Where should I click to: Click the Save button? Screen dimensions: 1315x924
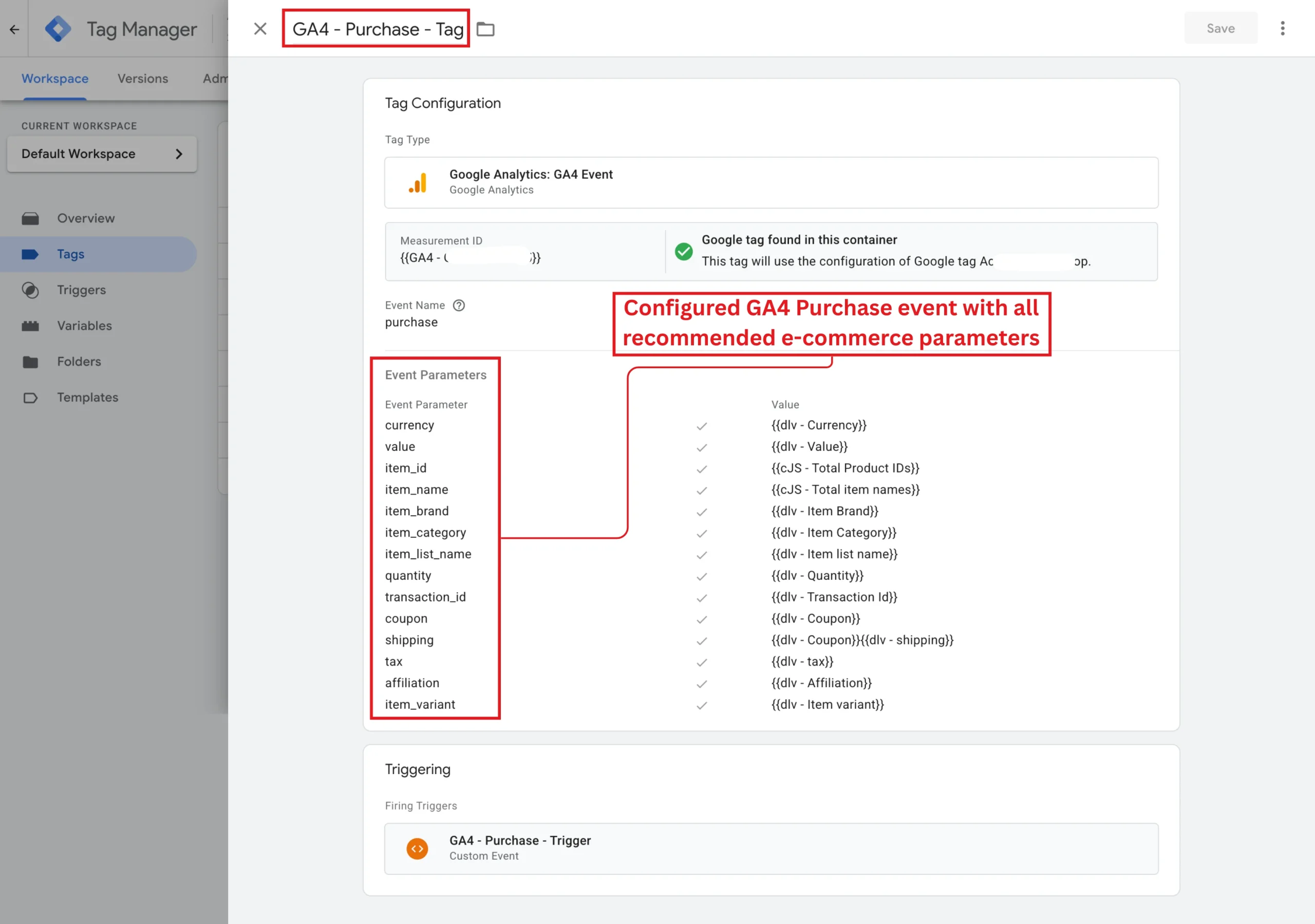pos(1220,28)
